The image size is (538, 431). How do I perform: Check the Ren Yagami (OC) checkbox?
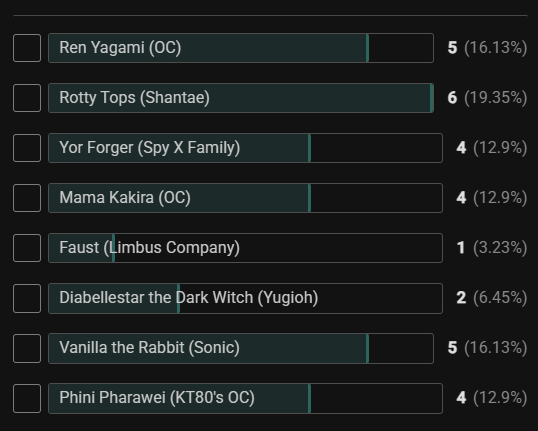click(x=27, y=48)
